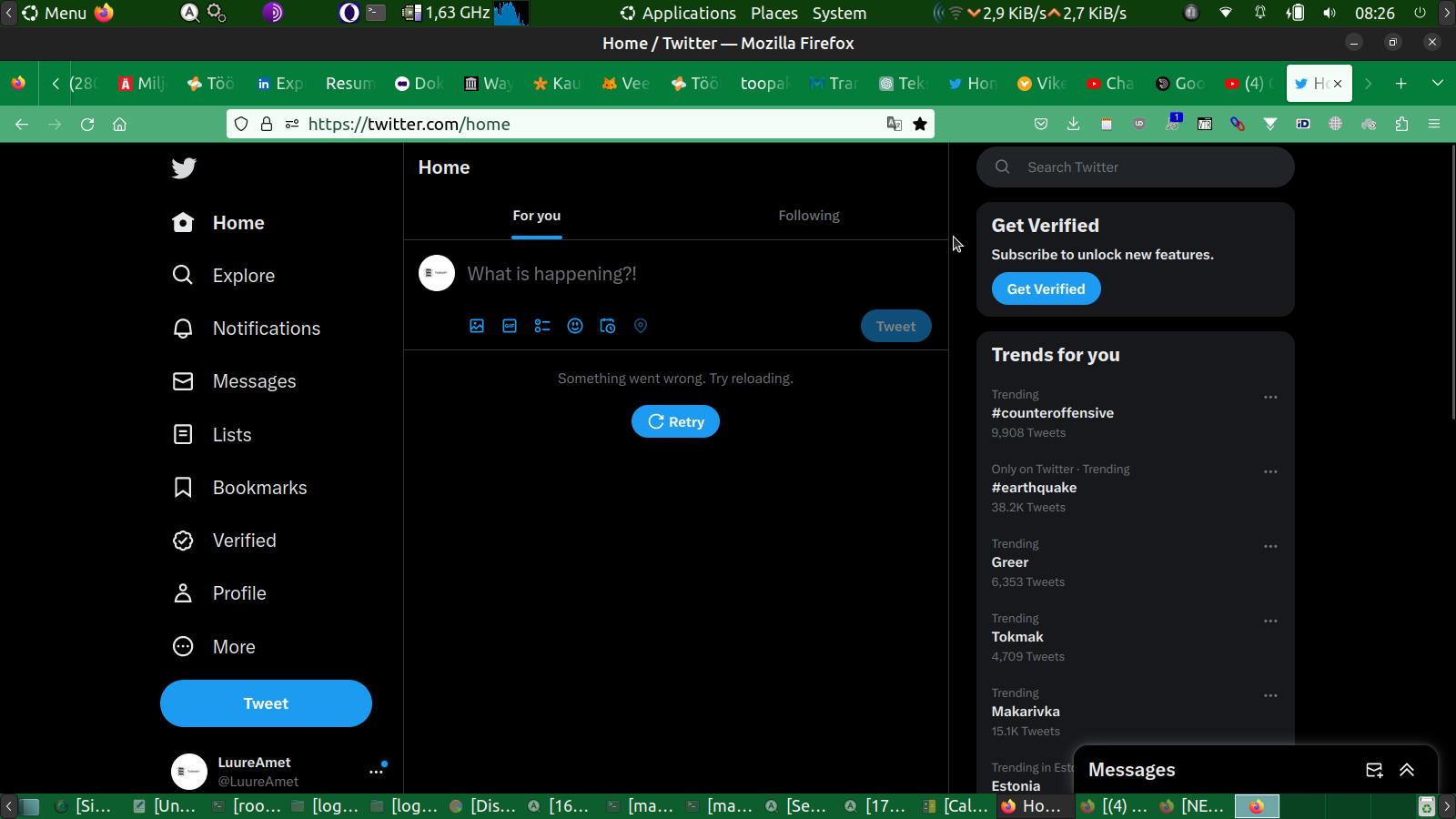Add media image to the tweet
The height and width of the screenshot is (819, 1456).
pos(477,326)
